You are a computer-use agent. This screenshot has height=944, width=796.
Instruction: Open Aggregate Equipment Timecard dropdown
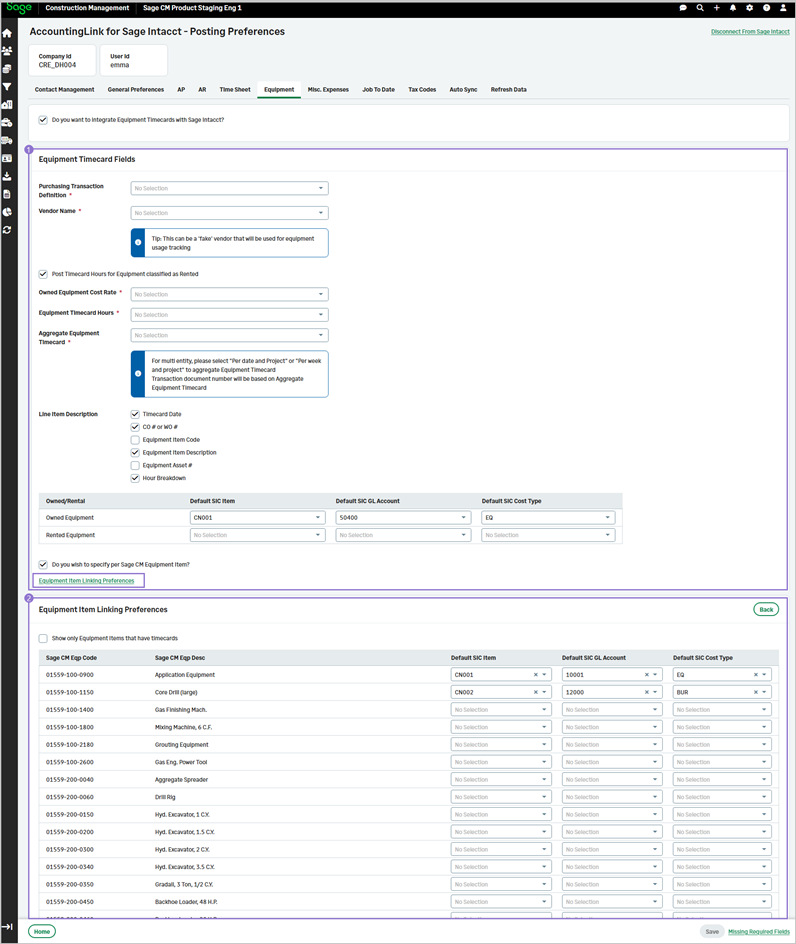click(229, 335)
